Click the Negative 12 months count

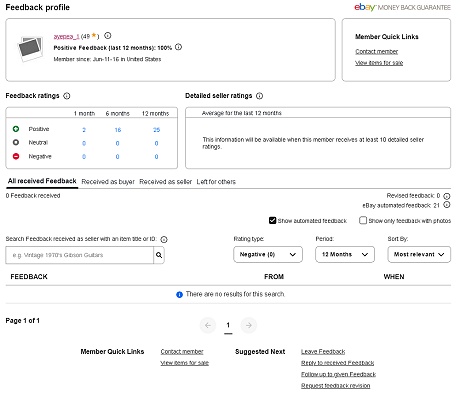156,157
